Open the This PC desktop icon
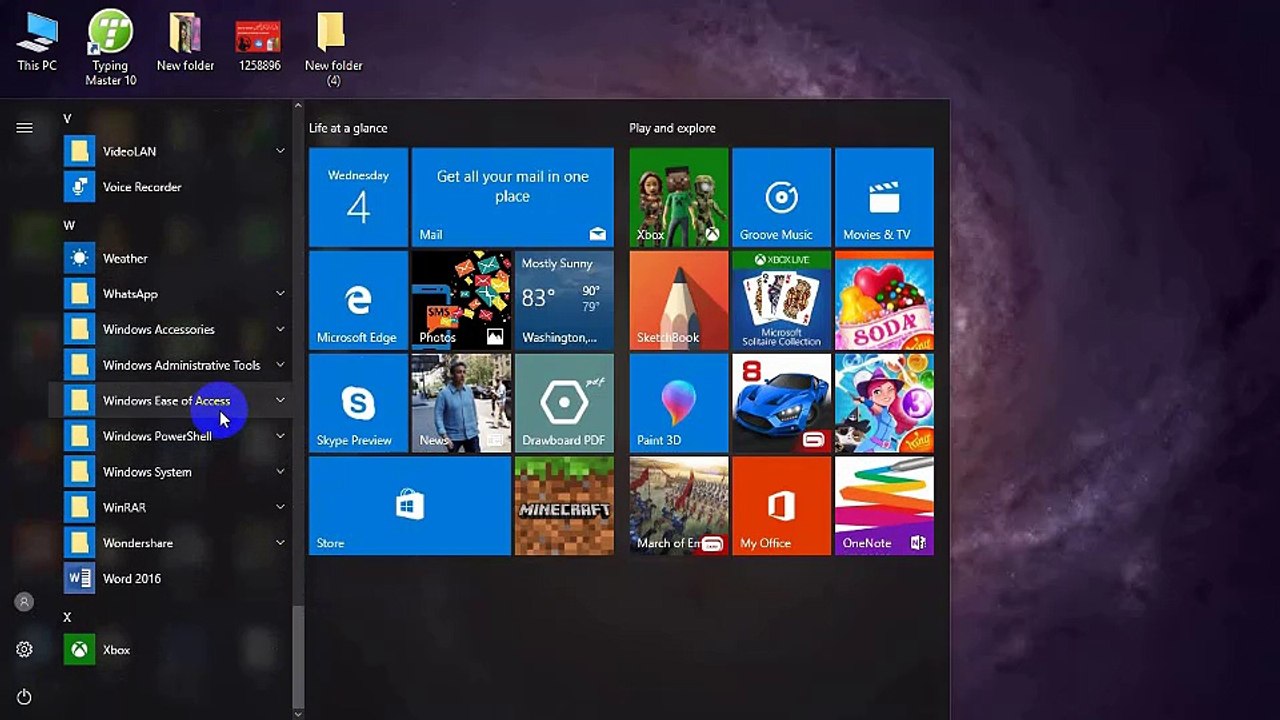 coord(37,41)
